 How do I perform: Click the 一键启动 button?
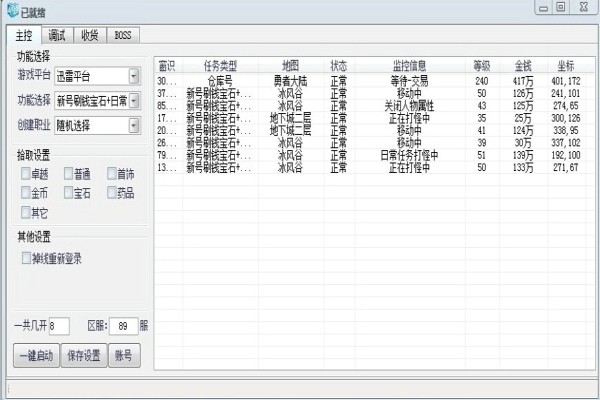click(36, 356)
